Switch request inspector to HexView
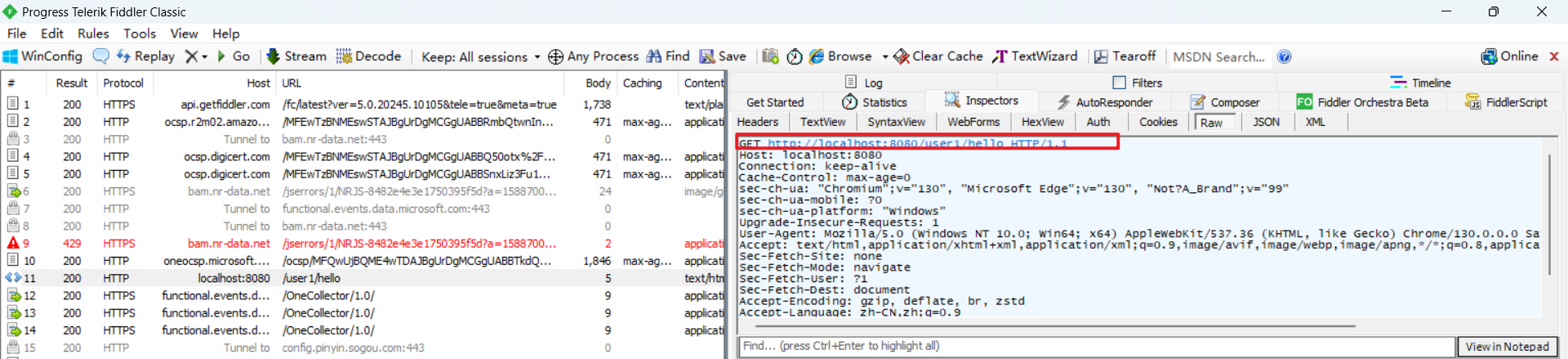Screen dimensions: 1568x359 1043,122
